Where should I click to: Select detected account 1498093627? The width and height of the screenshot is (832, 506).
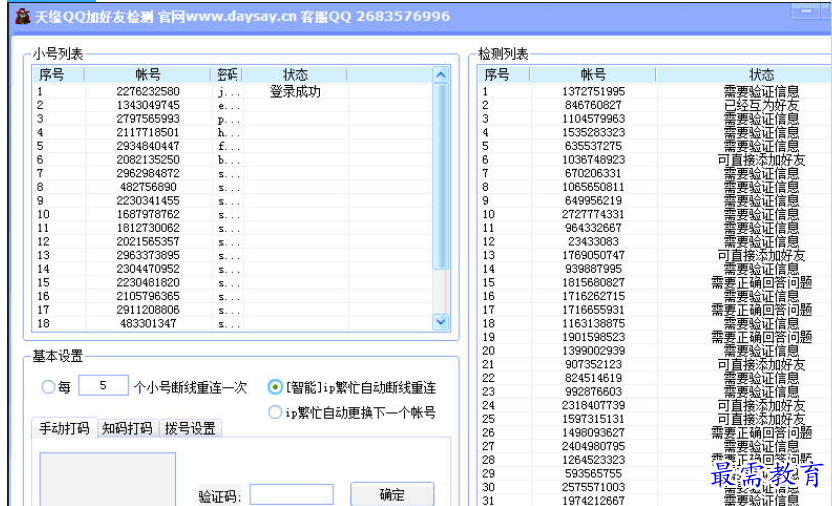tap(593, 433)
